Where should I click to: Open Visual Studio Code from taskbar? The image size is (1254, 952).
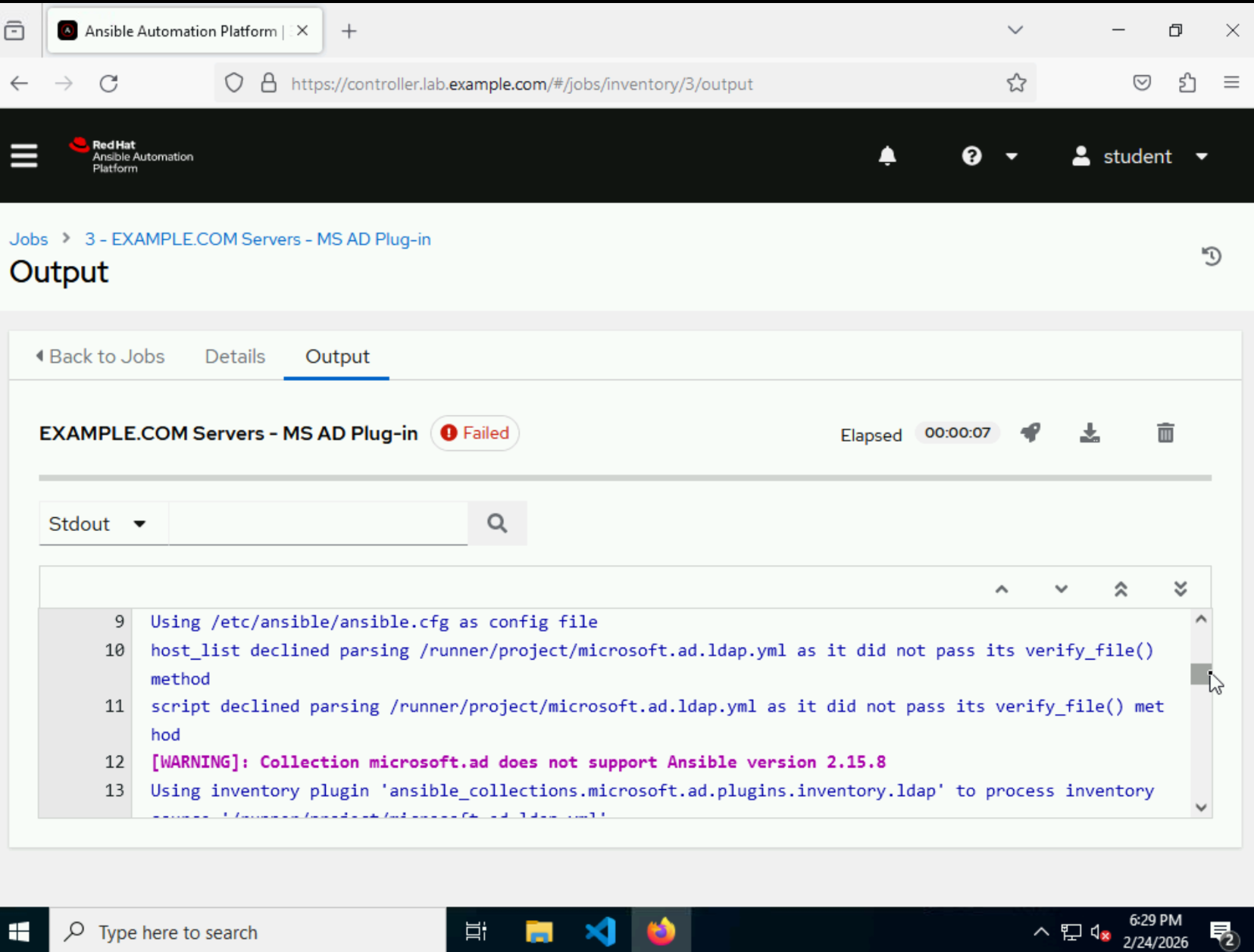pos(600,932)
